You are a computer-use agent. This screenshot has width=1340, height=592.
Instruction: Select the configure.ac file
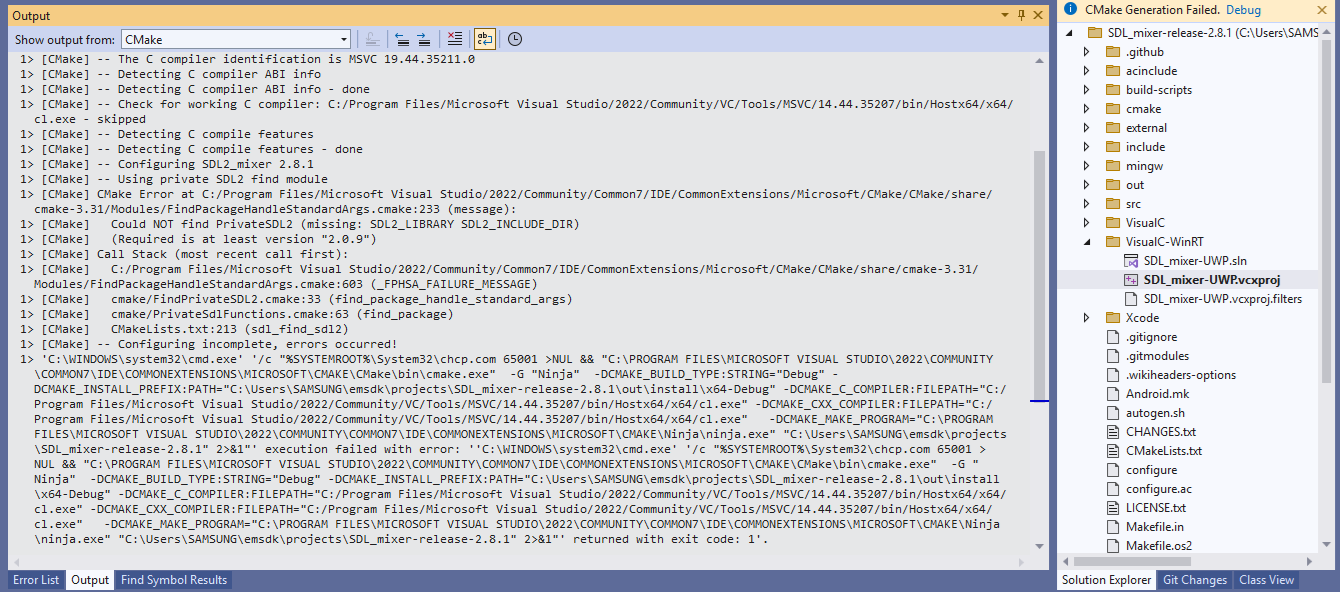click(x=1159, y=489)
